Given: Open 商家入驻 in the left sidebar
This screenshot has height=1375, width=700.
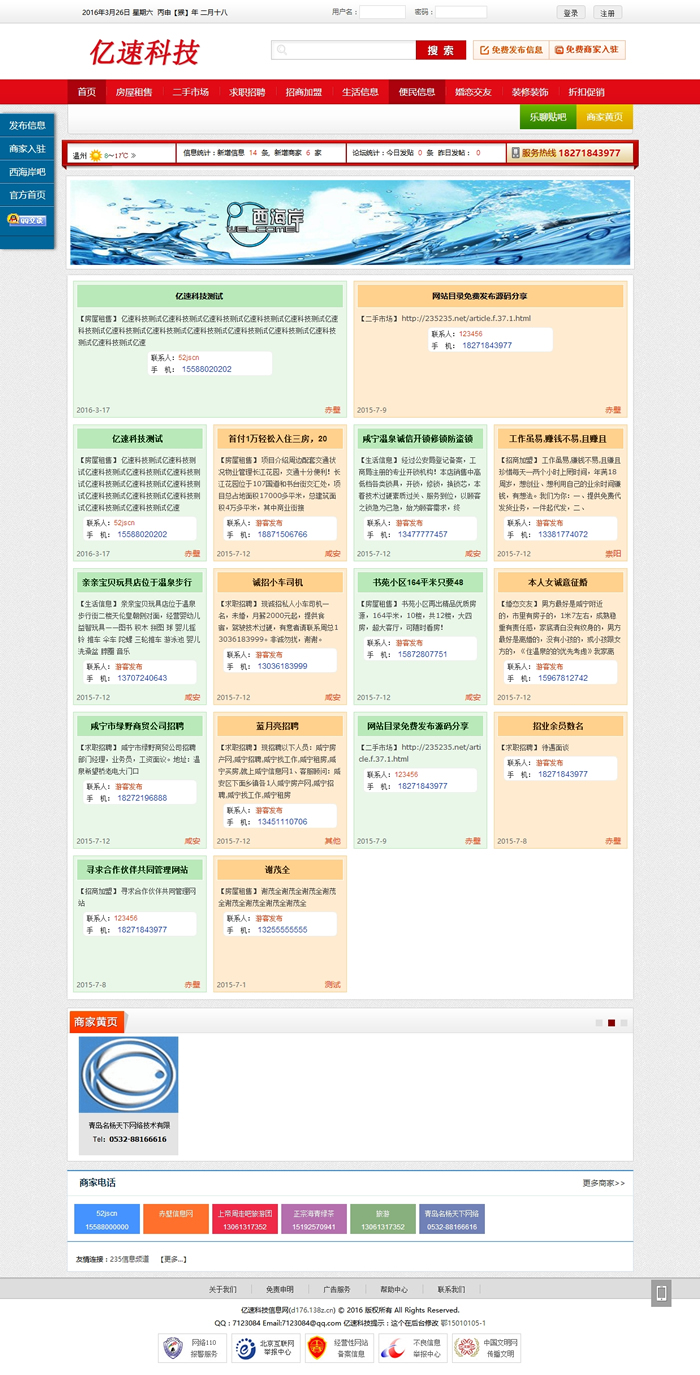Looking at the screenshot, I should pos(27,149).
